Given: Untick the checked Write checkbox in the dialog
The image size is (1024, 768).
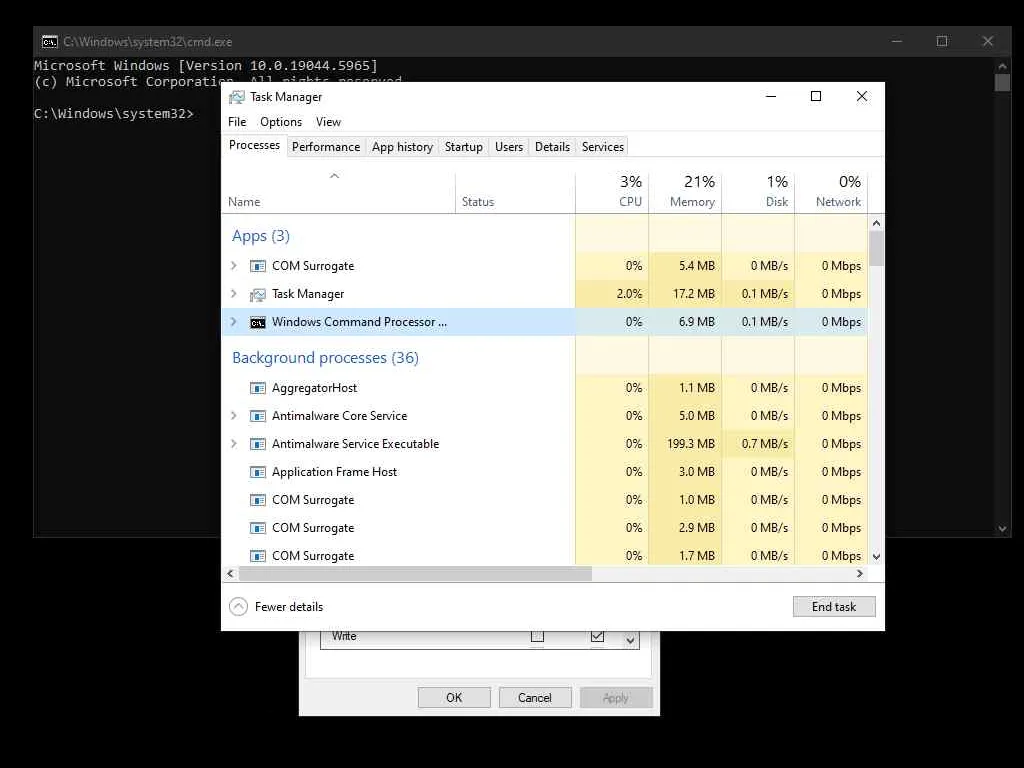Looking at the screenshot, I should (x=597, y=636).
